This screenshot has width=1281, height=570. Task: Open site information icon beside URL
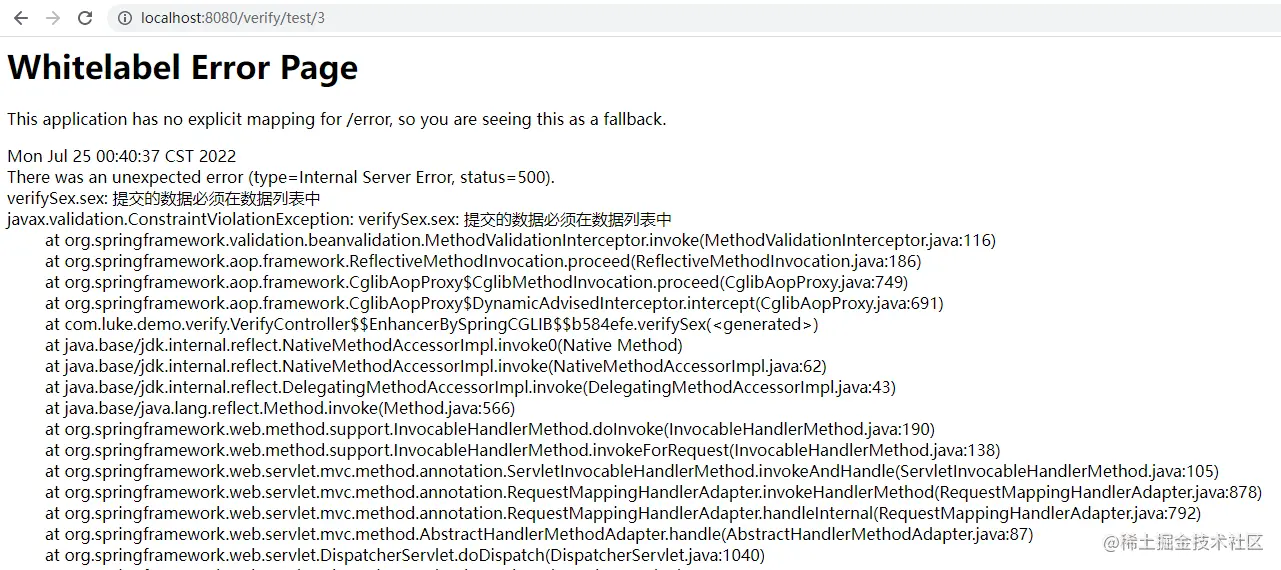click(x=125, y=18)
